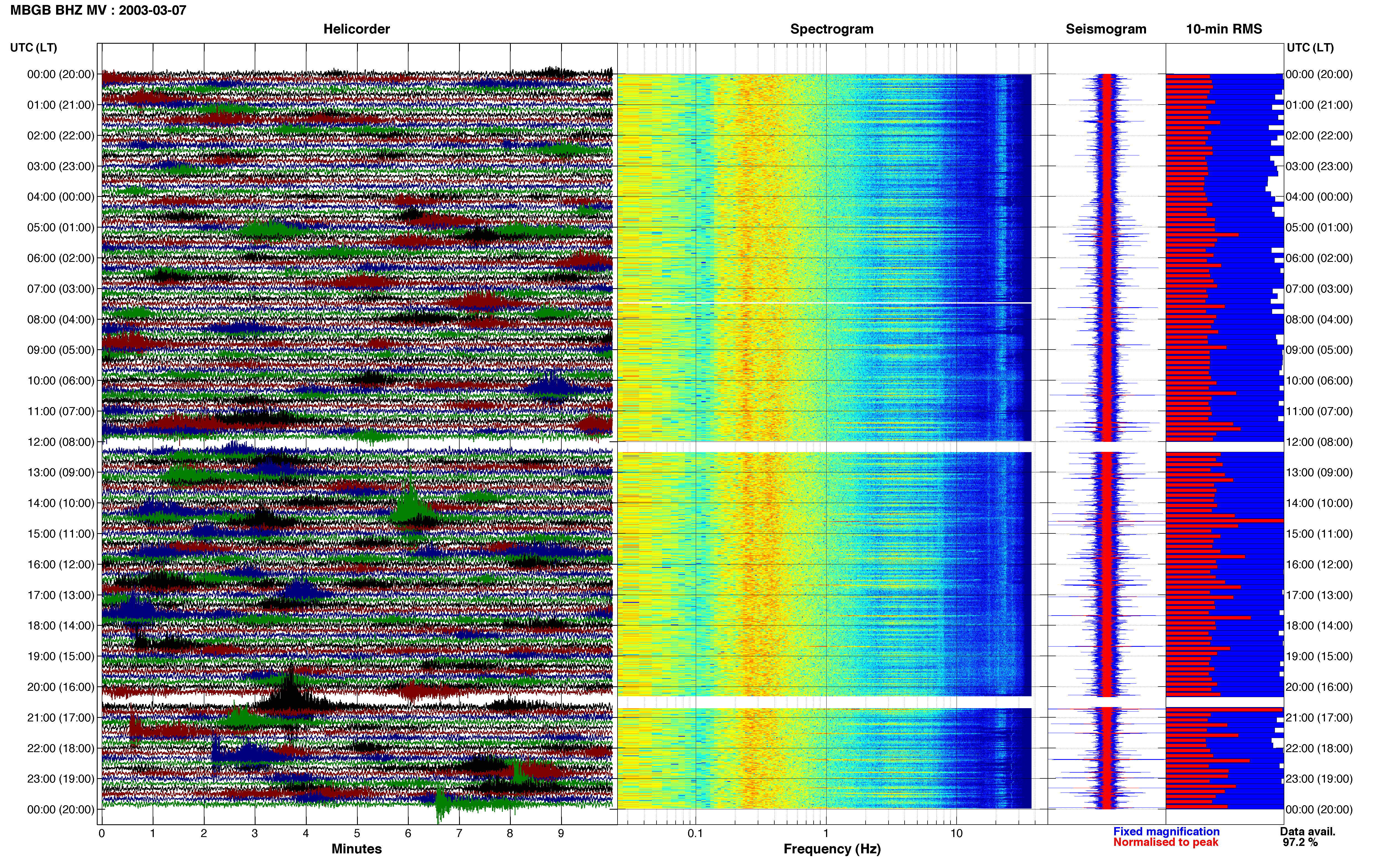Click the '1' frequency tick label
Screen dimensions: 1388x868
(826, 833)
